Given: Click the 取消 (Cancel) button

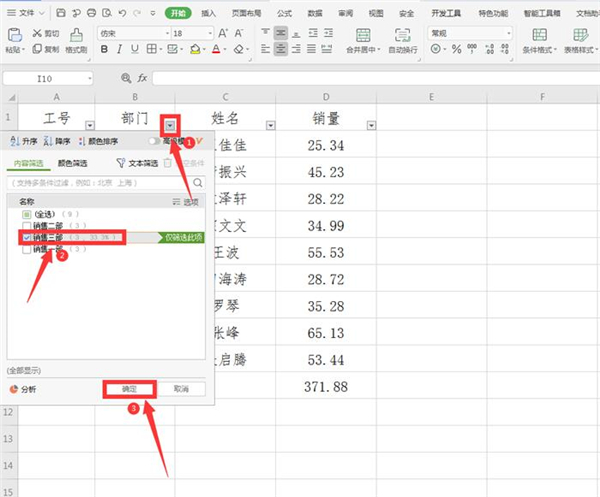Looking at the screenshot, I should [x=181, y=388].
